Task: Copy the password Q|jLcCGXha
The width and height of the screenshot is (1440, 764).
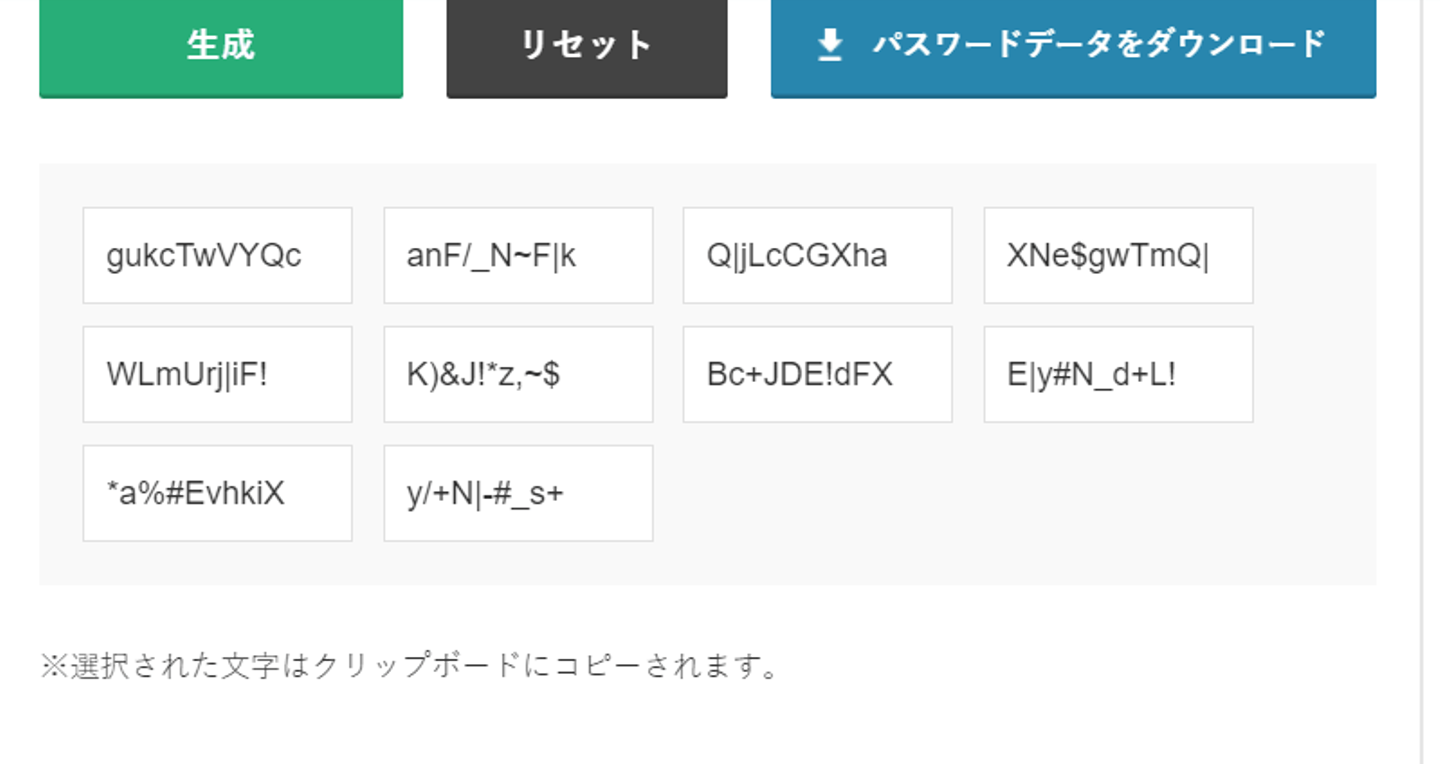Action: coord(817,256)
